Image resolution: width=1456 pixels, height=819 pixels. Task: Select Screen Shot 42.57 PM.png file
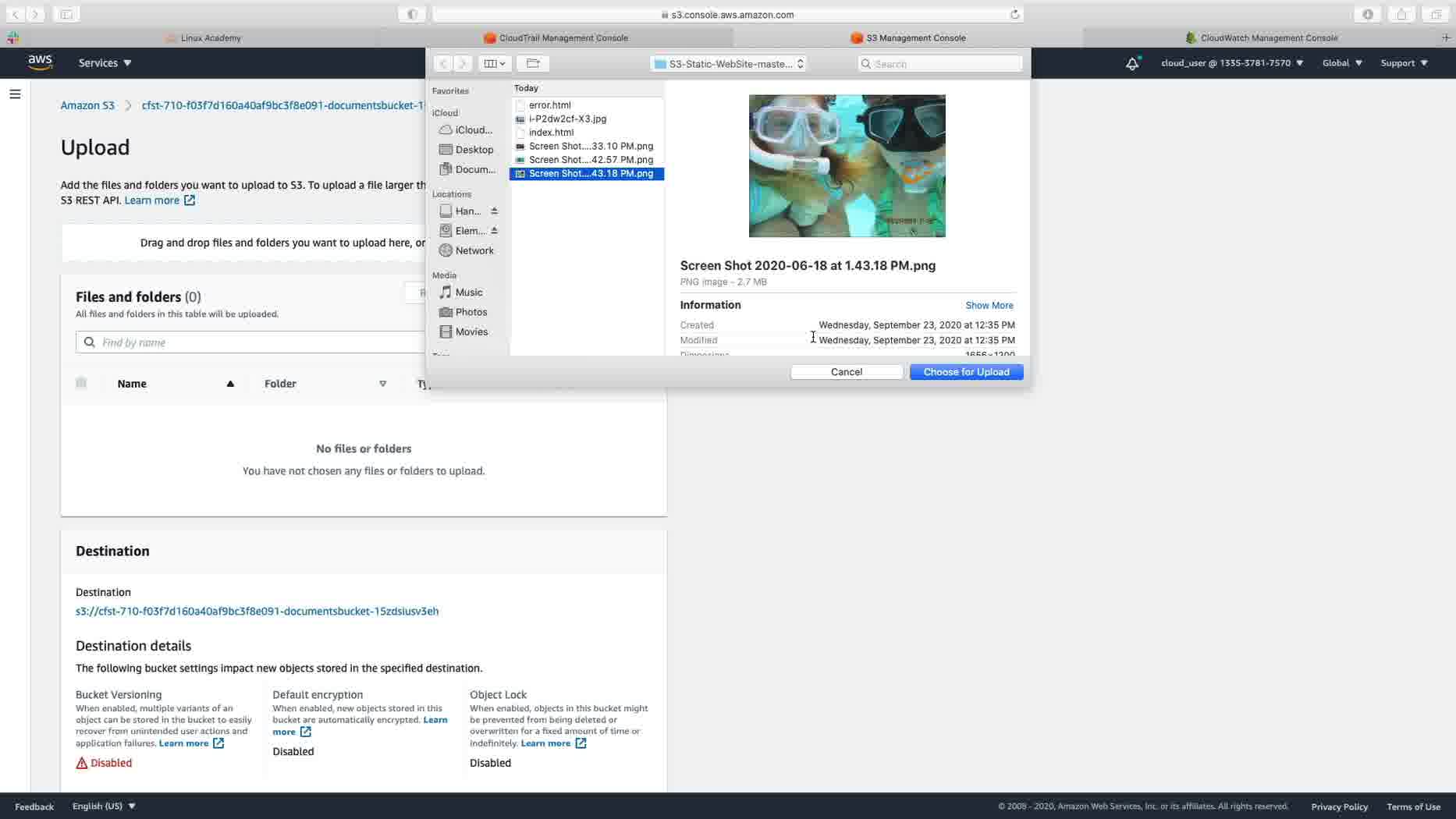pos(587,160)
